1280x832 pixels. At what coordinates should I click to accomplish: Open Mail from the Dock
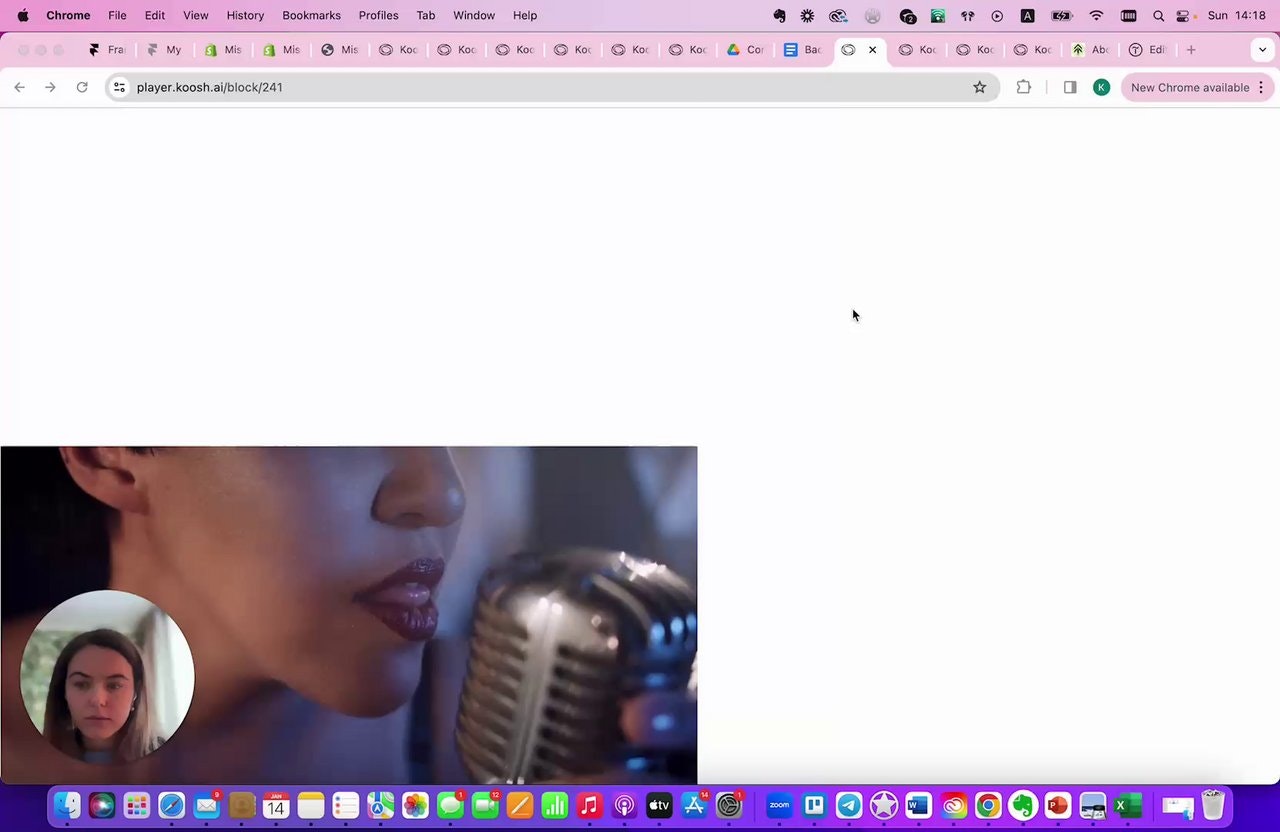pos(207,805)
